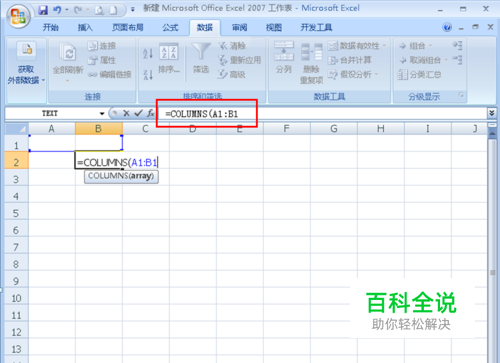This screenshot has height=363, width=500.
Task: Open the 插入 (Insert) tab
Action: point(85,27)
